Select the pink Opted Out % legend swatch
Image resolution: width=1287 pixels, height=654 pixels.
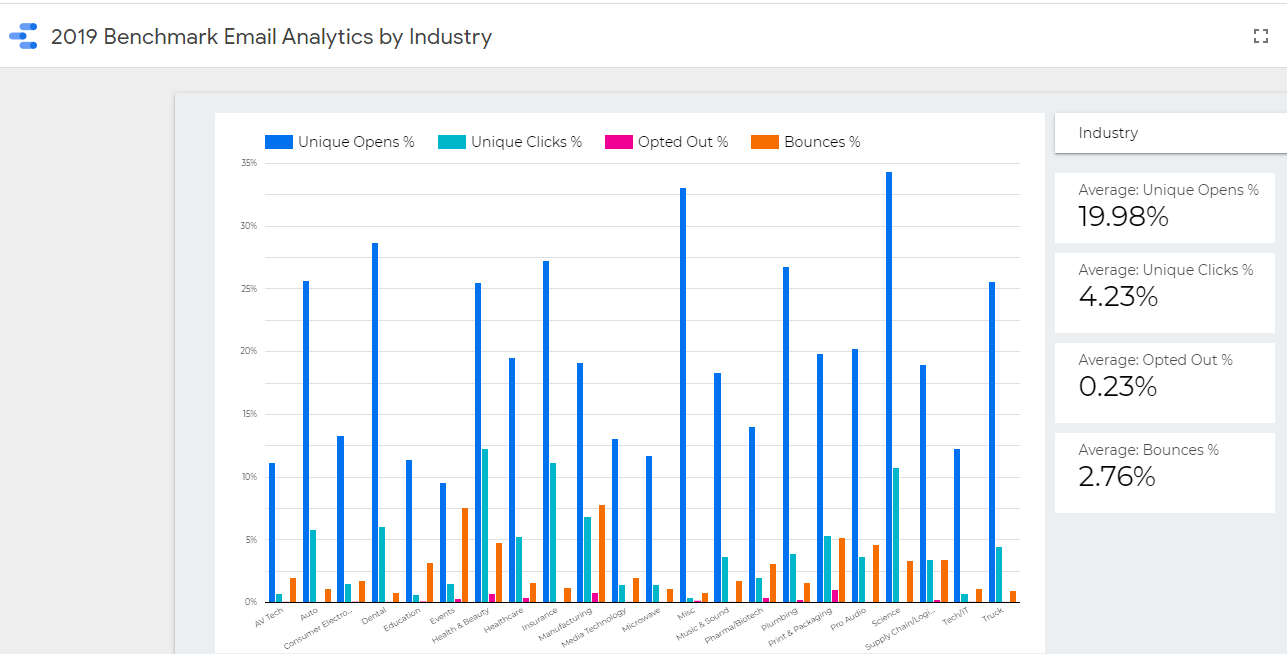tap(619, 142)
